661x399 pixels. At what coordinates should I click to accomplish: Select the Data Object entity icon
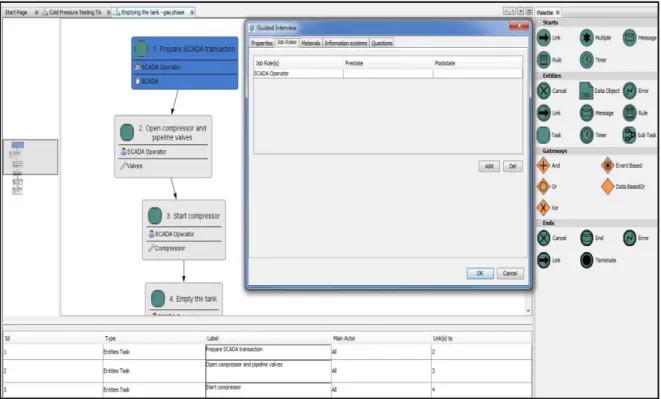pyautogui.click(x=586, y=91)
